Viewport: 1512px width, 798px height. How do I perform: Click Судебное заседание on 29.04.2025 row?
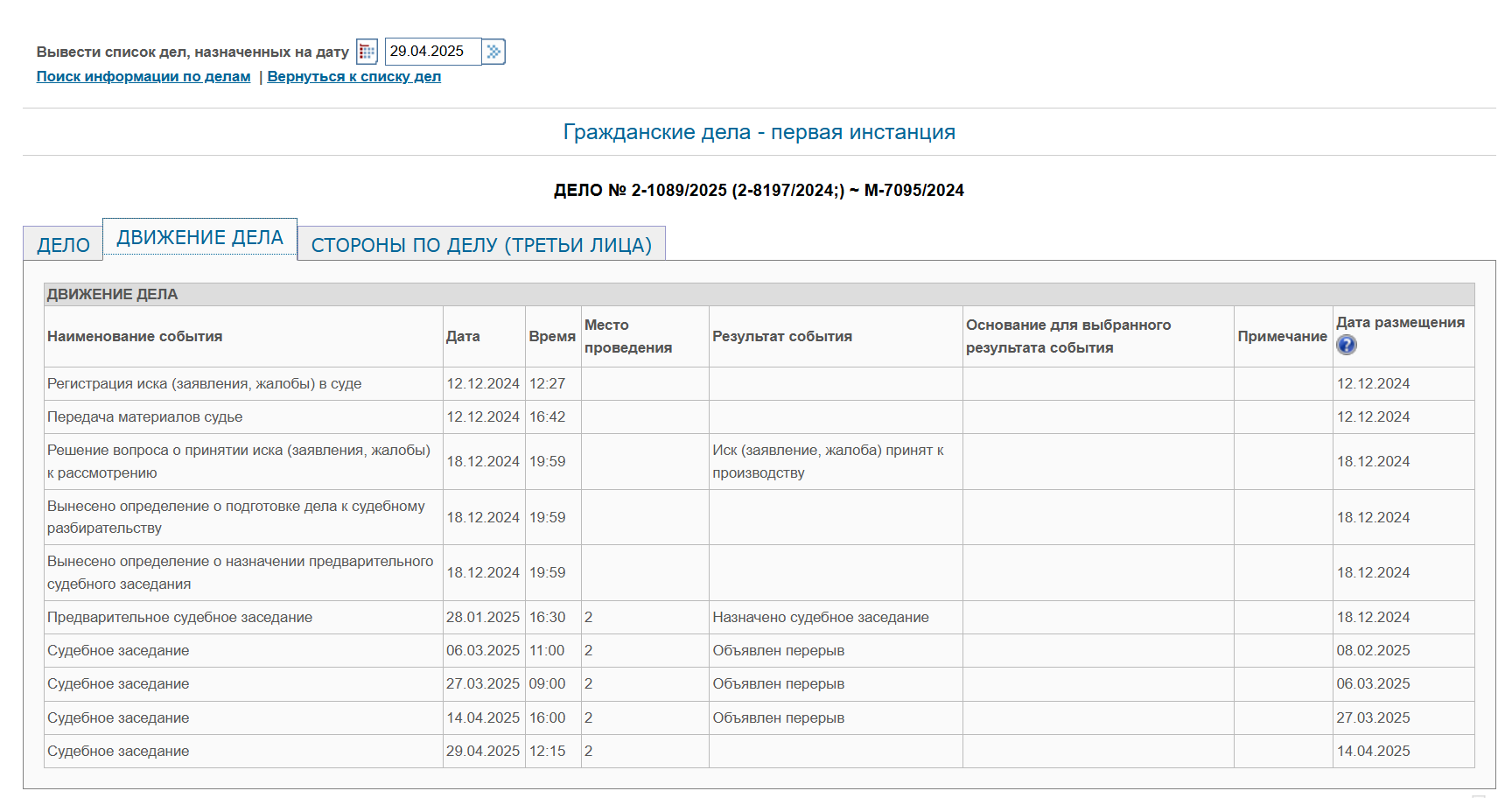click(x=118, y=752)
